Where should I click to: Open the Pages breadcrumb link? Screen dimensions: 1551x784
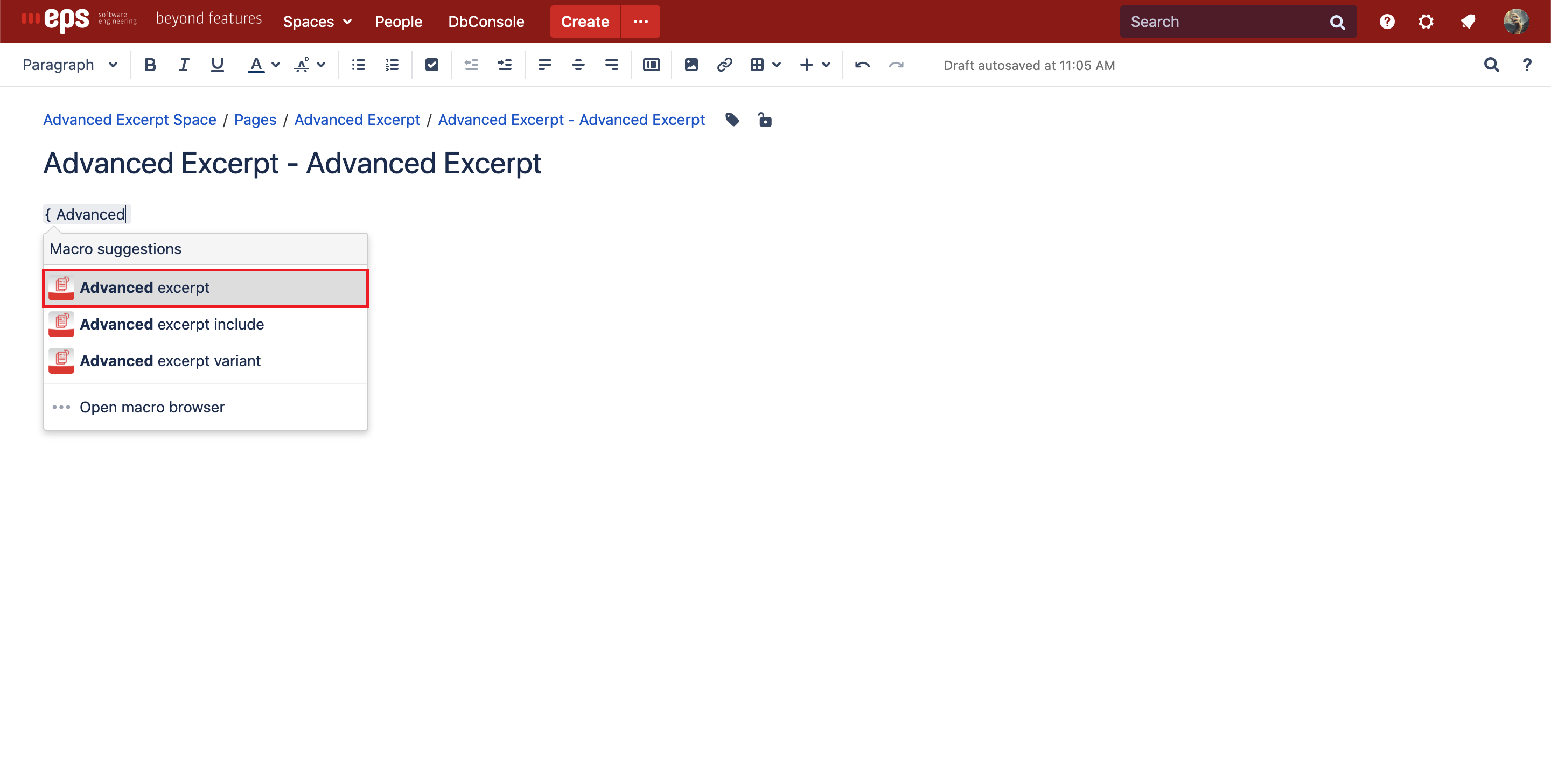coord(255,120)
